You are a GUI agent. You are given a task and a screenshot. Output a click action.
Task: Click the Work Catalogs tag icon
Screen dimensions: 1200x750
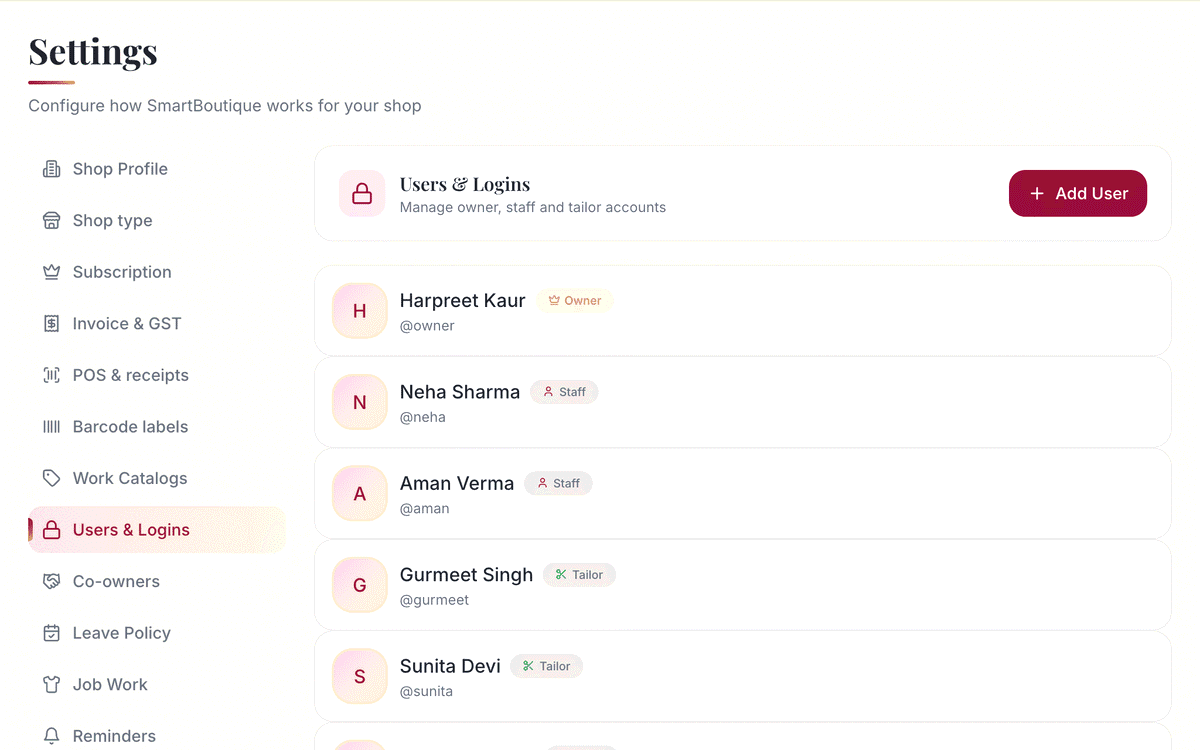click(x=51, y=478)
